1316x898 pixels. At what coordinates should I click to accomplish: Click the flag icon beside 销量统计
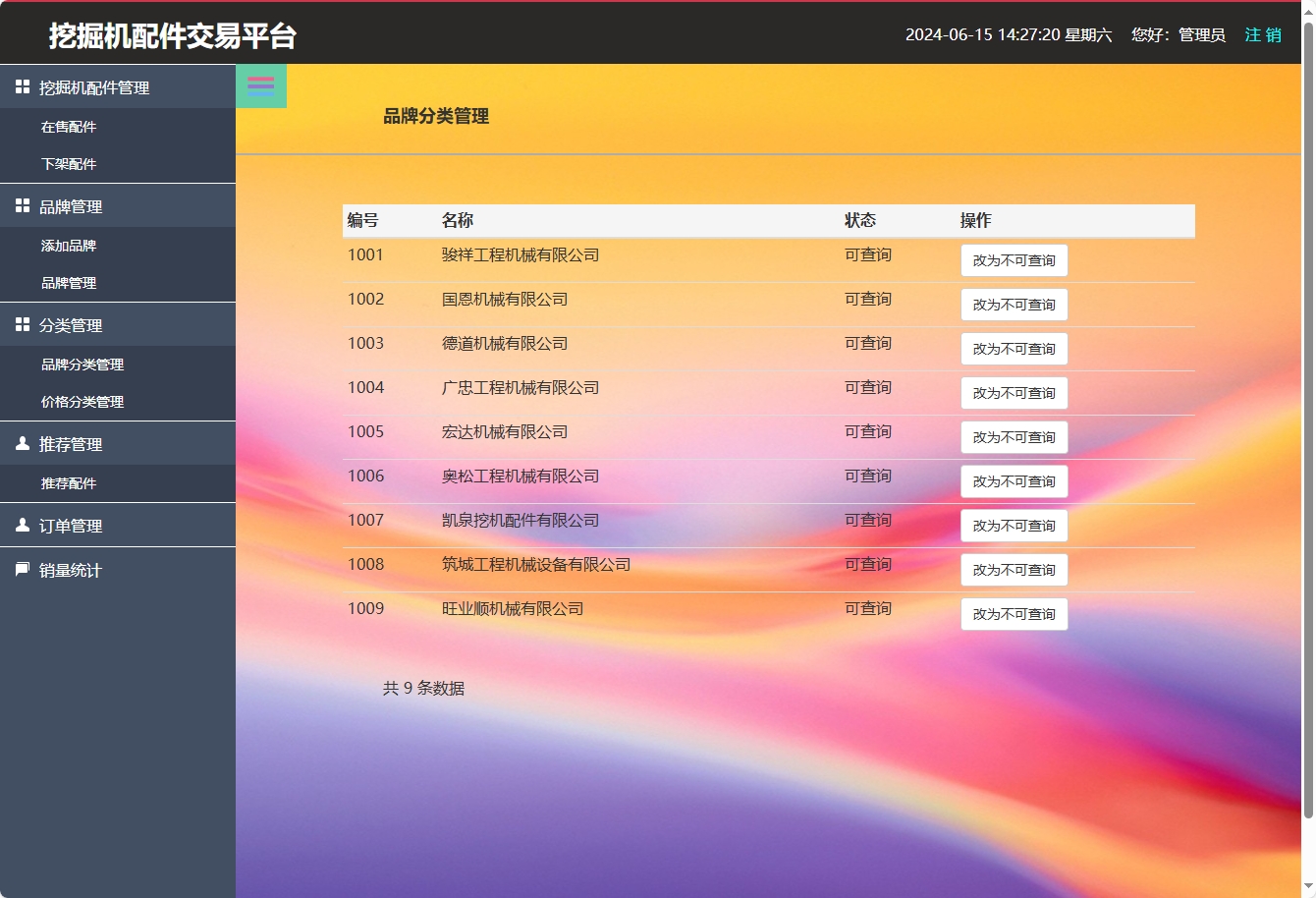(22, 570)
